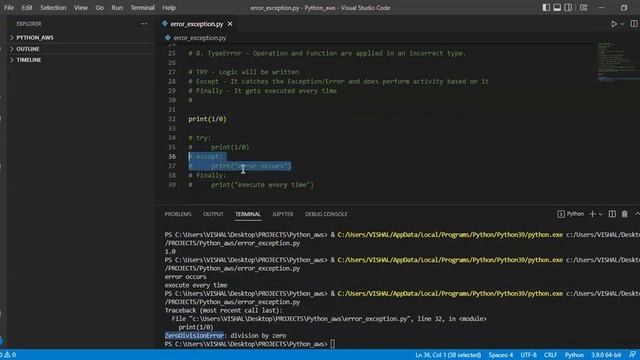
Task: Click line number 36 in the gutter
Action: (x=172, y=157)
